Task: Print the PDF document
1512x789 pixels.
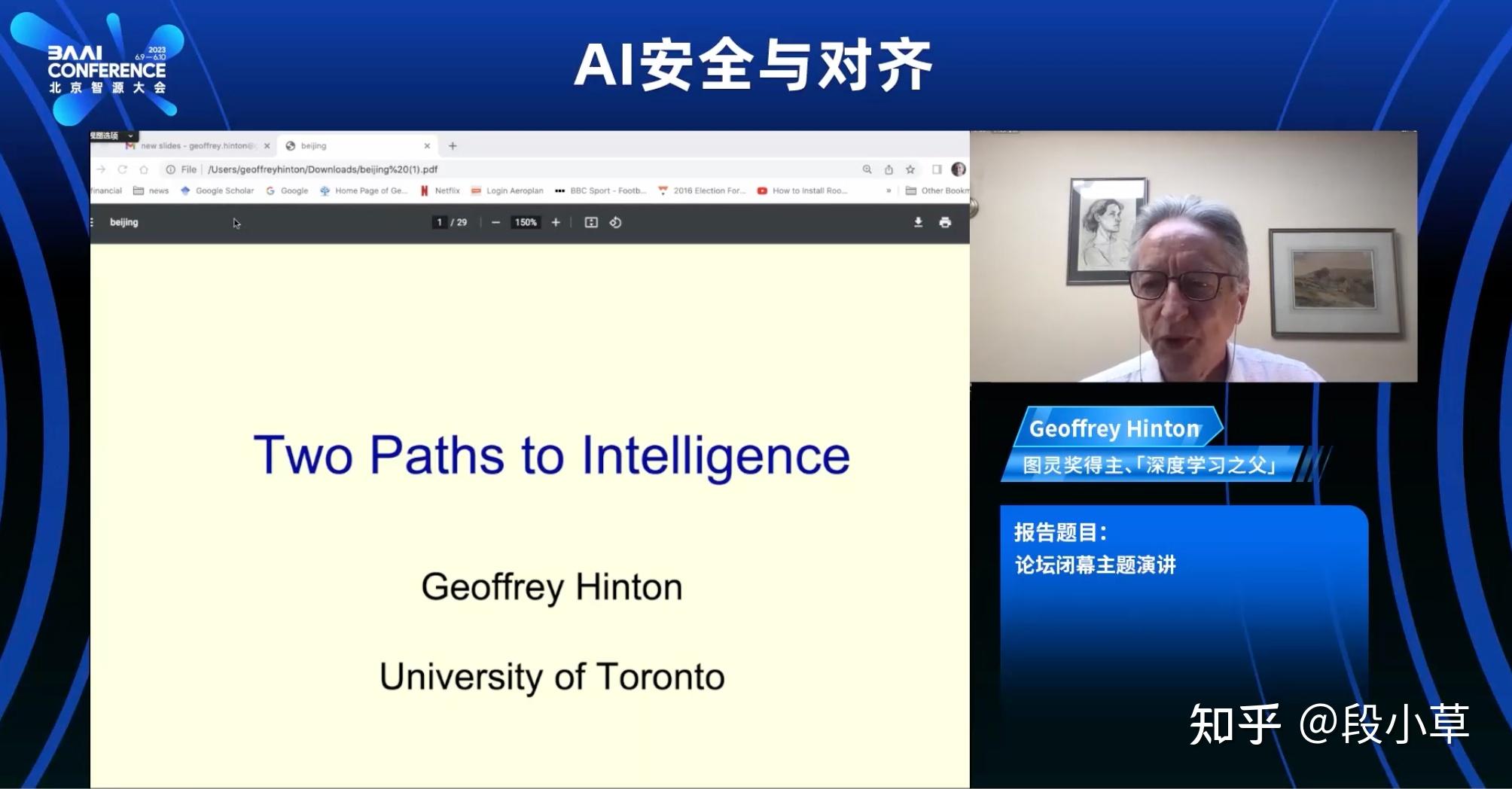Action: pyautogui.click(x=945, y=222)
